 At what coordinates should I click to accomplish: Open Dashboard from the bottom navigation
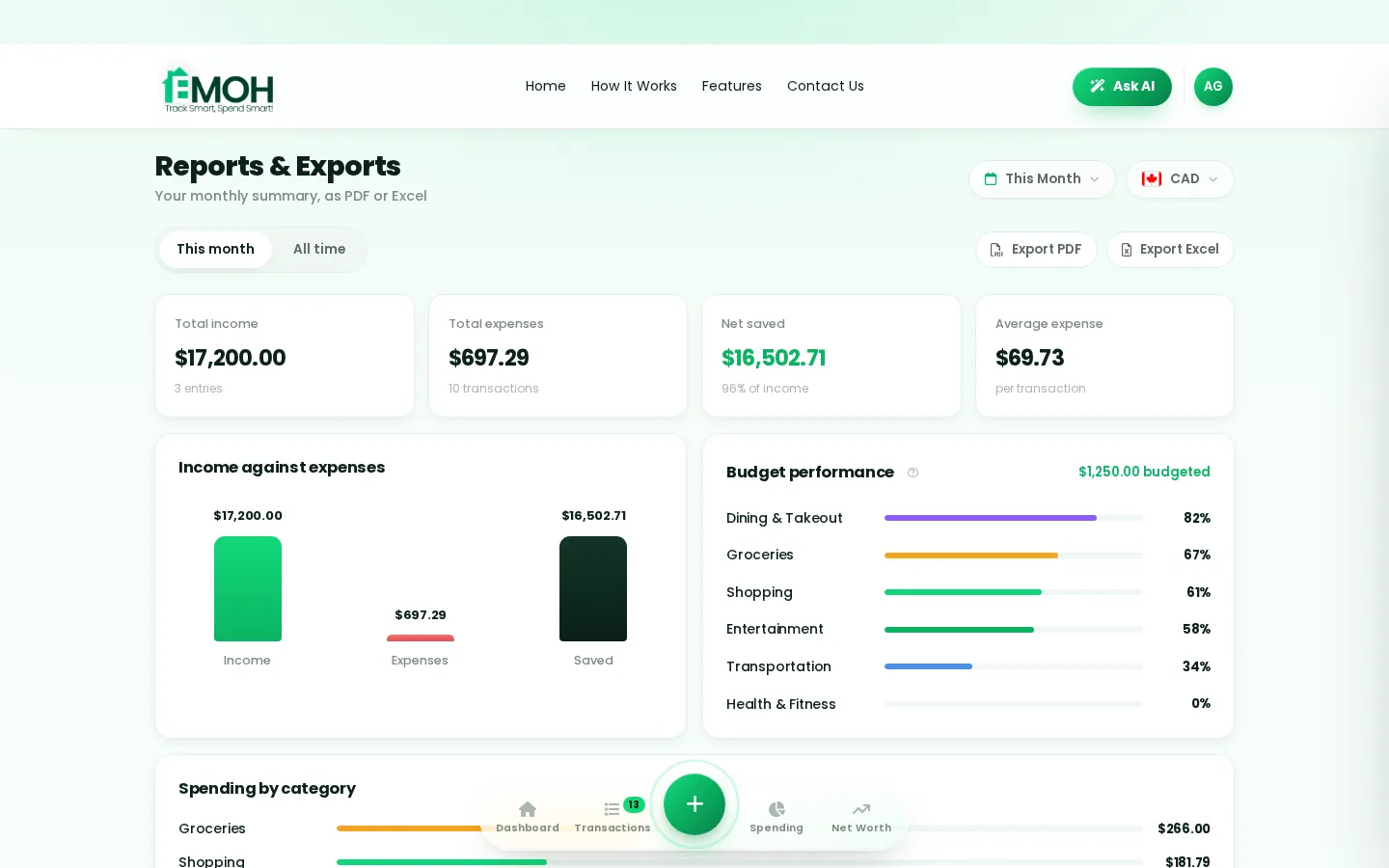click(x=528, y=817)
